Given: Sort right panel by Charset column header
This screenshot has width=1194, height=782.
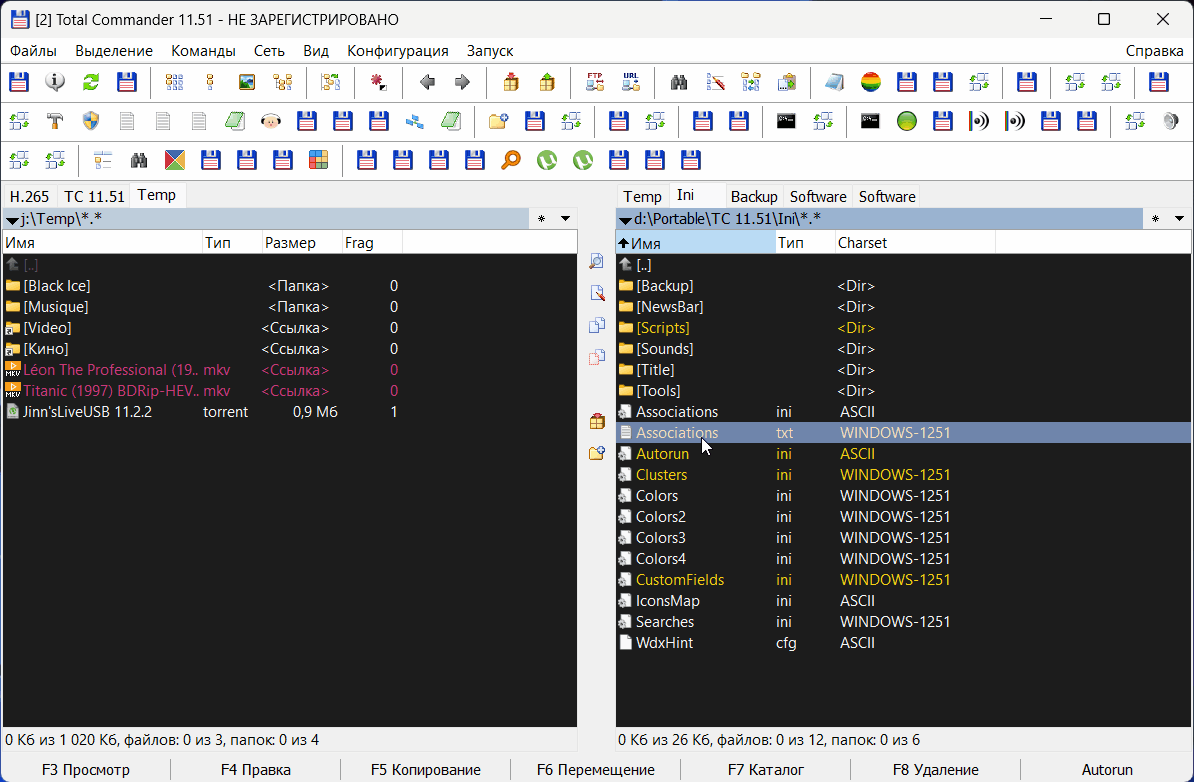Looking at the screenshot, I should pos(862,243).
